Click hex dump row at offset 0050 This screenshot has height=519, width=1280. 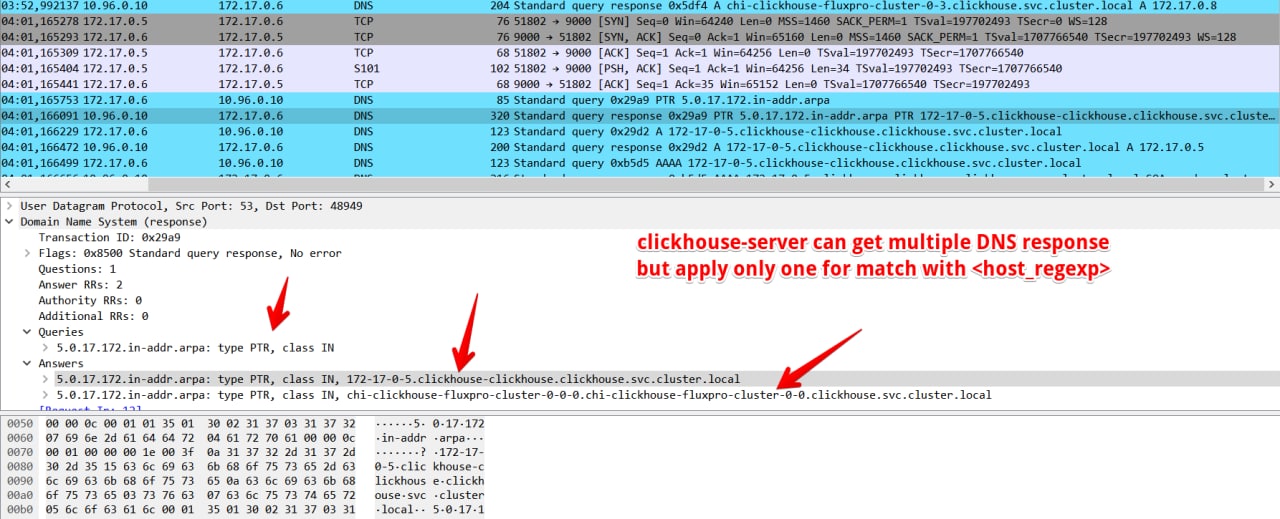coord(244,423)
